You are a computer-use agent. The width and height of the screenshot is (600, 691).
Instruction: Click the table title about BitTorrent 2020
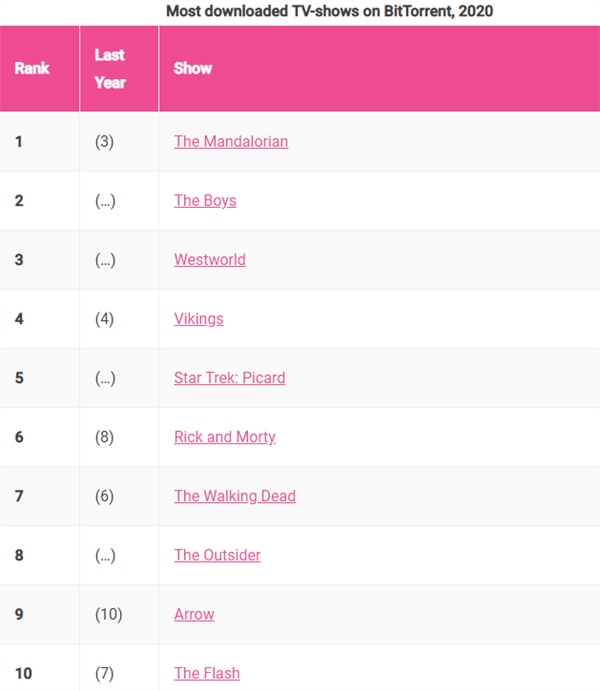(329, 11)
